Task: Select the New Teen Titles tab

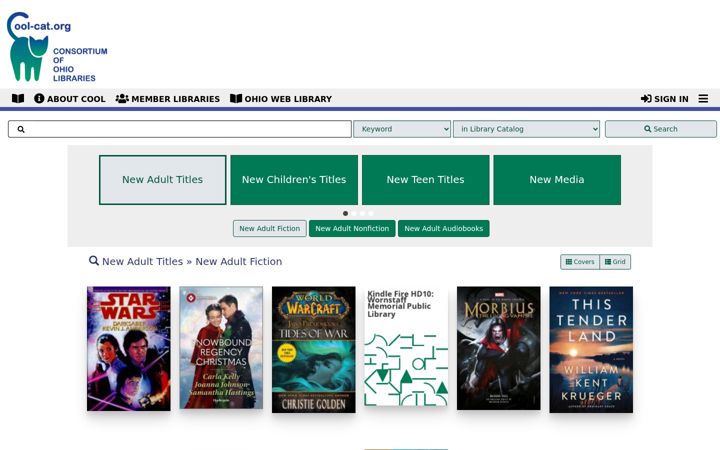Action: pyautogui.click(x=425, y=180)
